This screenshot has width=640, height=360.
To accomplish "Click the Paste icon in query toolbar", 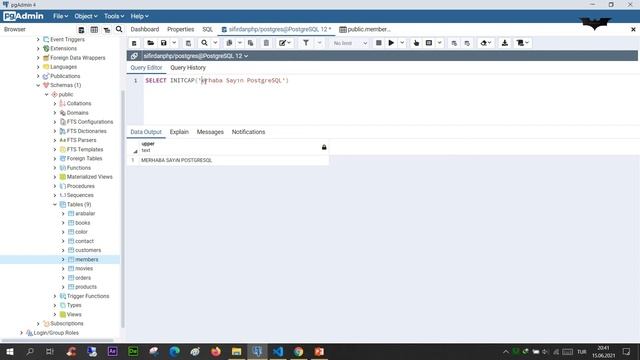I will pos(251,43).
